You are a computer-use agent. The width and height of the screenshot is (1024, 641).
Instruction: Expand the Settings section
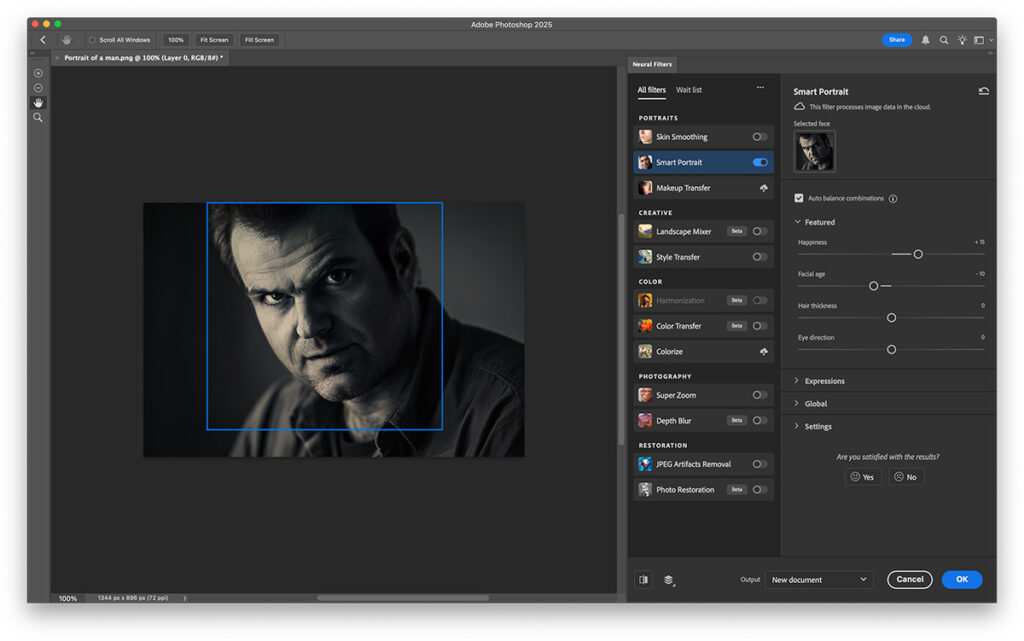(x=797, y=426)
